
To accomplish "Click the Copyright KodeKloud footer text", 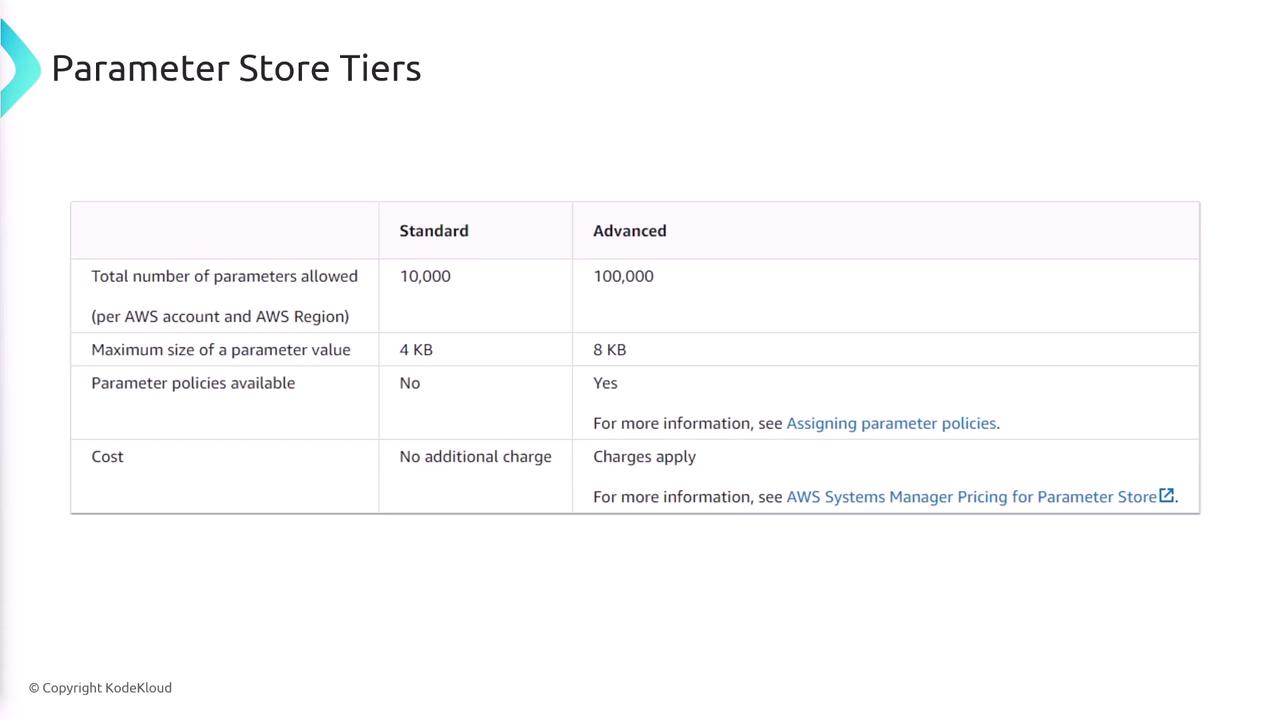I will click(x=100, y=688).
